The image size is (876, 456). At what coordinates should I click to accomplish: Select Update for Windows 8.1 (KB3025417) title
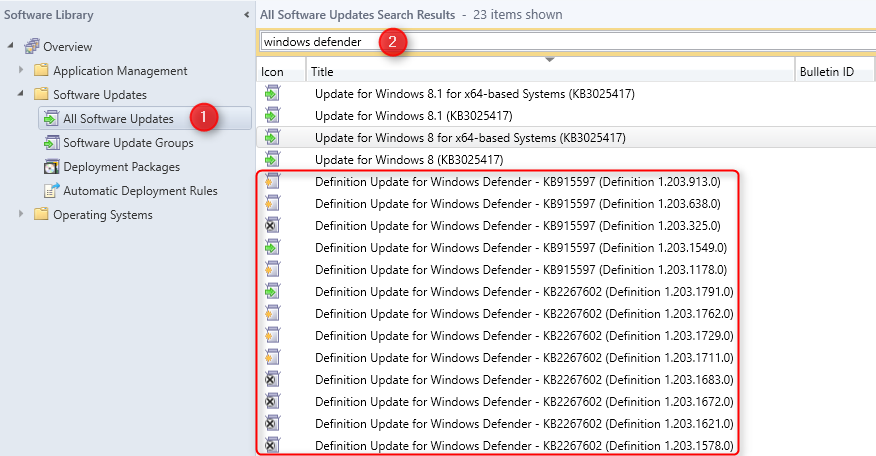[413, 116]
